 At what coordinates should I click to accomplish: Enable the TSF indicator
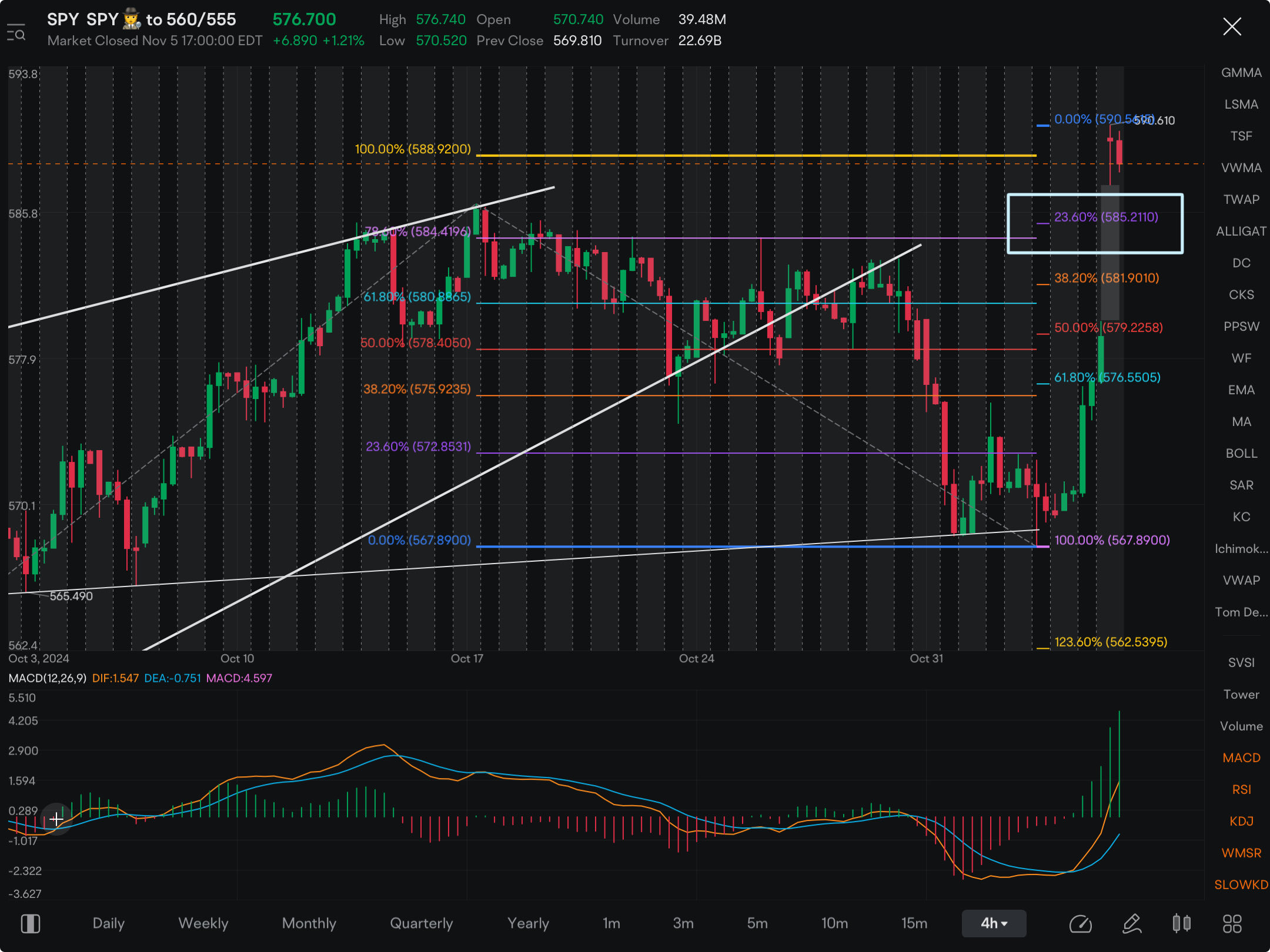click(1241, 136)
